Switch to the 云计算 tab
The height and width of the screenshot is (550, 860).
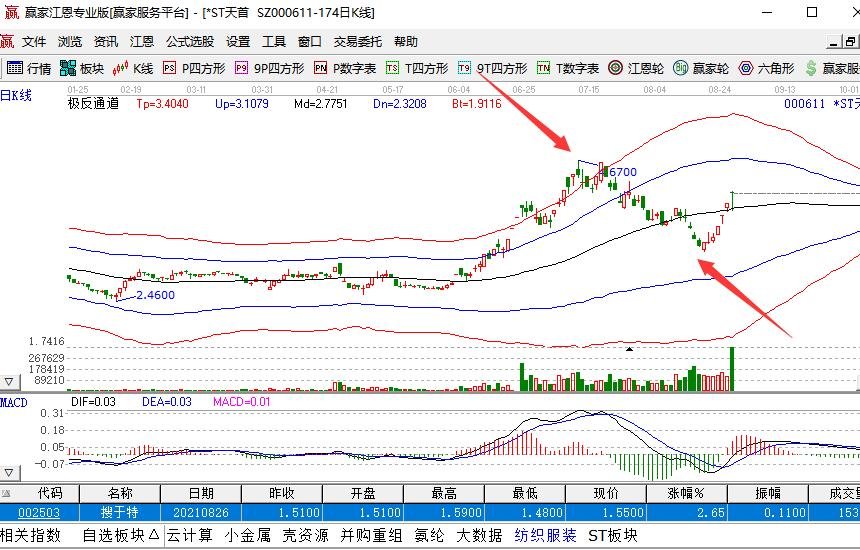coord(189,535)
